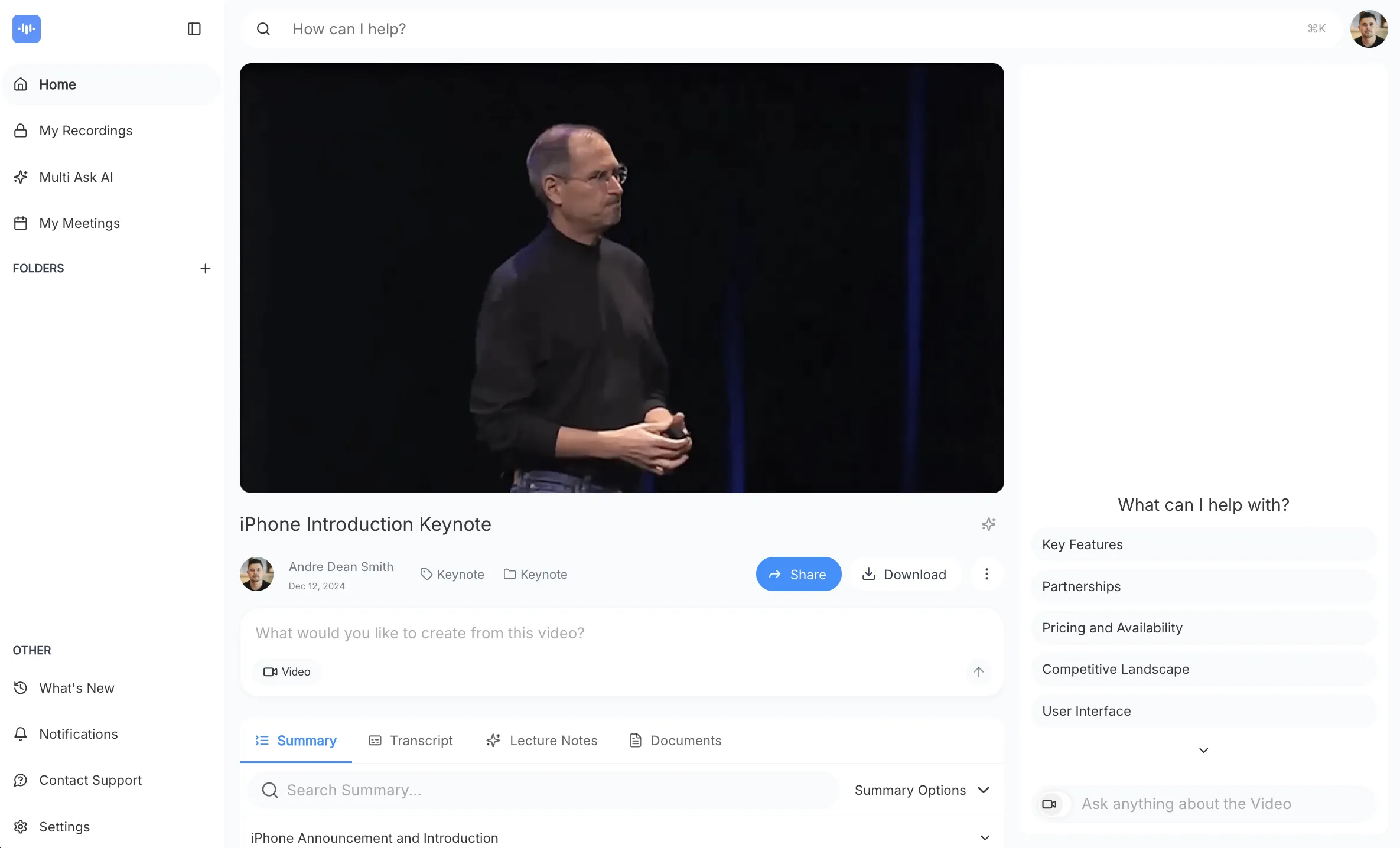Image resolution: width=1400 pixels, height=848 pixels.
Task: Switch to the Transcript tab
Action: coord(411,741)
